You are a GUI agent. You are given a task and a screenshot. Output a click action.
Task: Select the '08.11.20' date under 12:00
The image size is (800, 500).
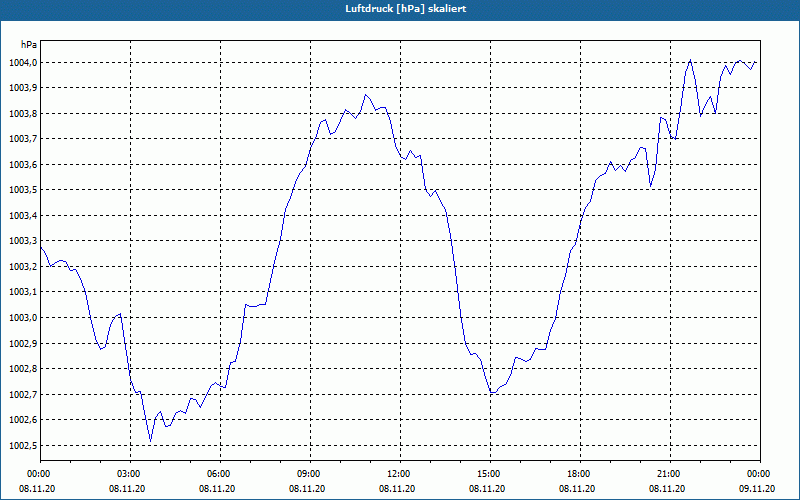[397, 489]
